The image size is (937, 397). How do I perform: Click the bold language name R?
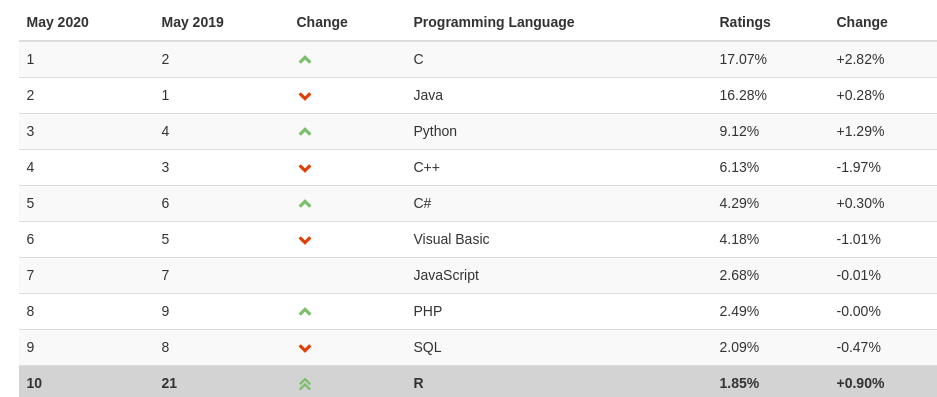pos(418,383)
